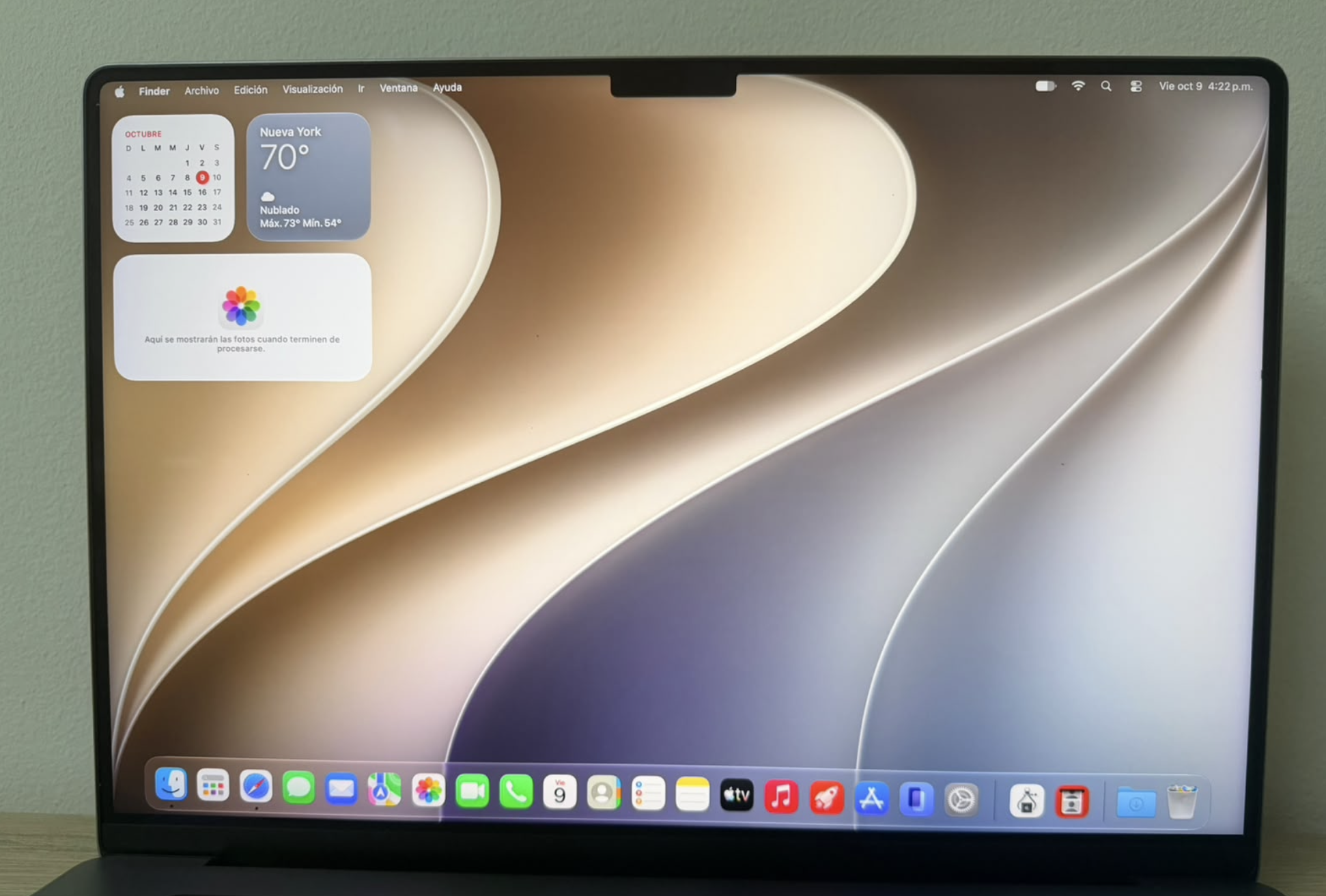Open the Ventana menu

[x=398, y=88]
